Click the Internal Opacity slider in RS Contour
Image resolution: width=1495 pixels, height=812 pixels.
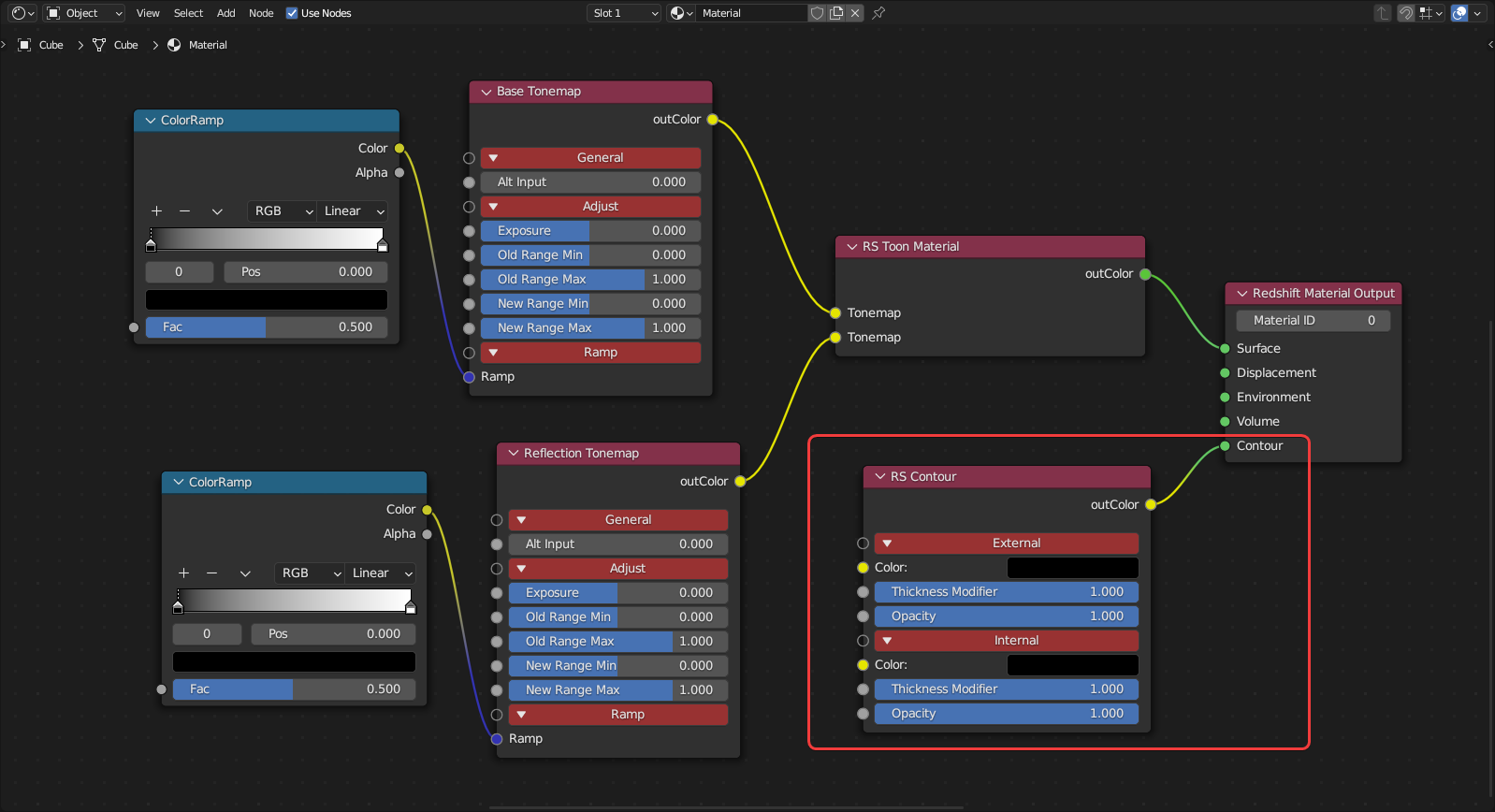point(1007,714)
